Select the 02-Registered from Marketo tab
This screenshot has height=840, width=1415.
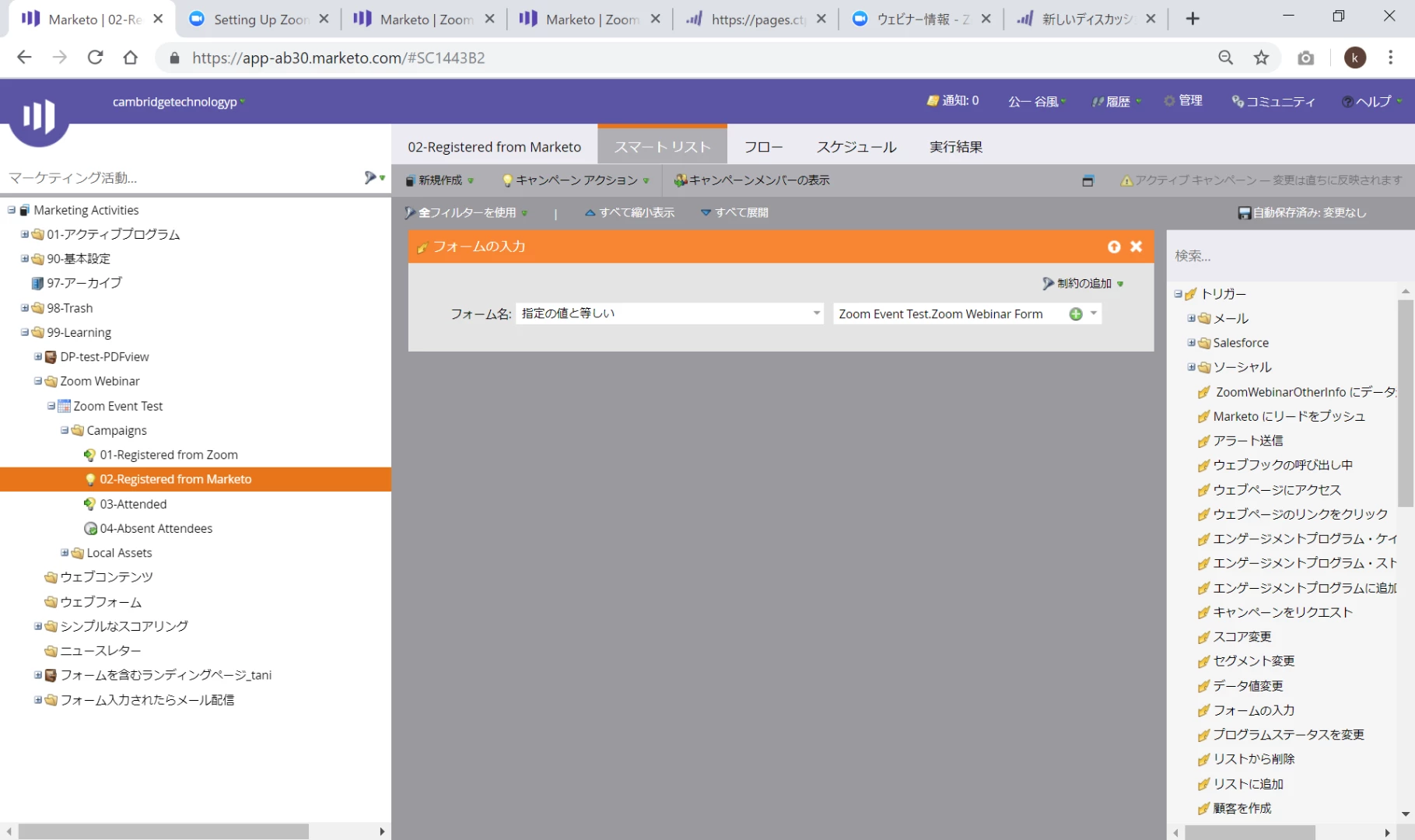[495, 147]
